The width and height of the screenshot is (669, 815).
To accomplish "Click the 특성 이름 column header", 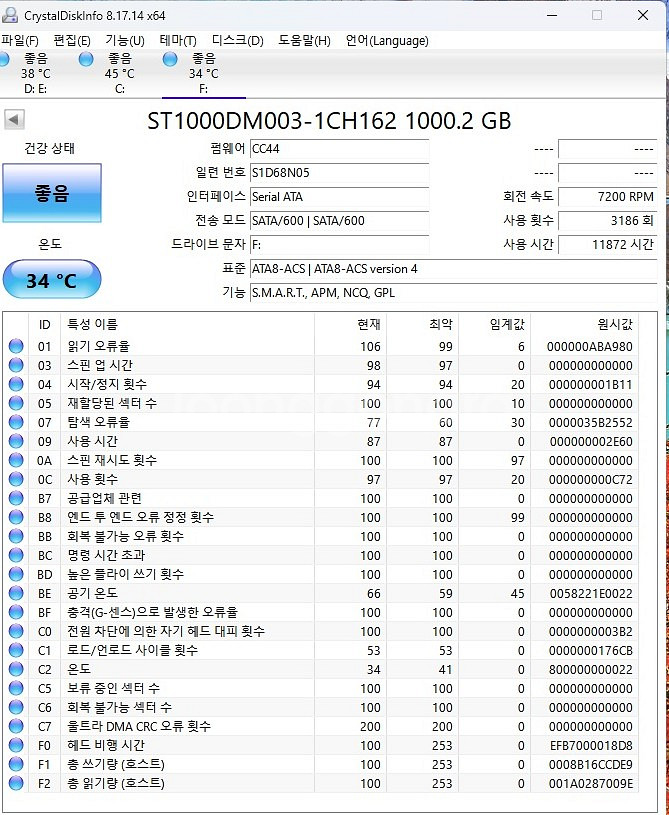I will click(188, 324).
